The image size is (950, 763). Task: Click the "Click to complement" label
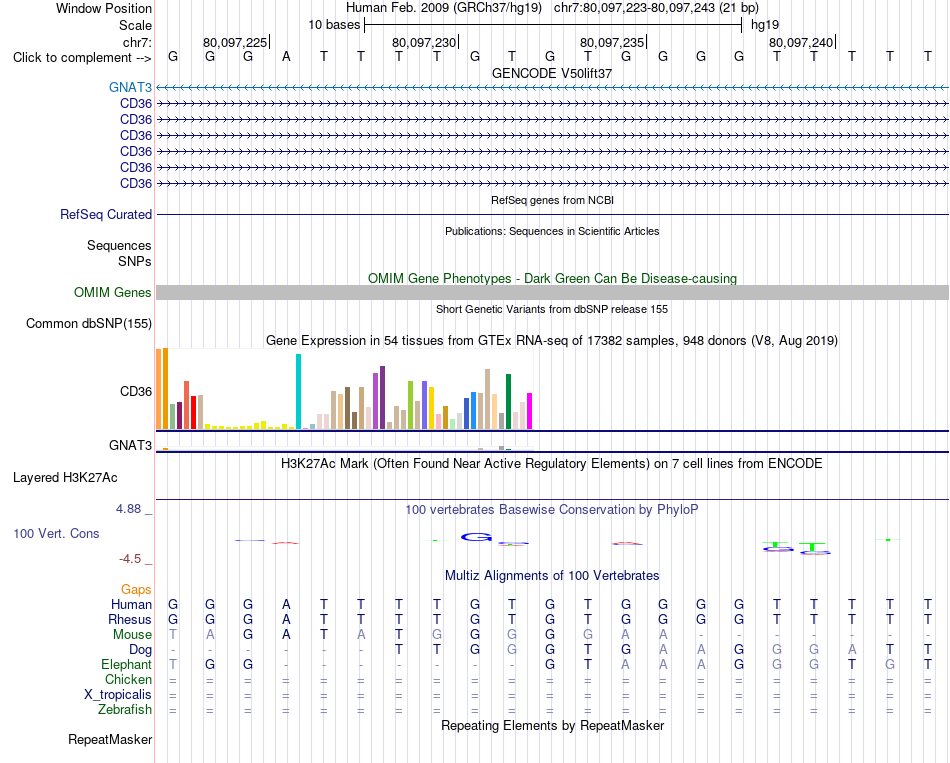[x=82, y=58]
